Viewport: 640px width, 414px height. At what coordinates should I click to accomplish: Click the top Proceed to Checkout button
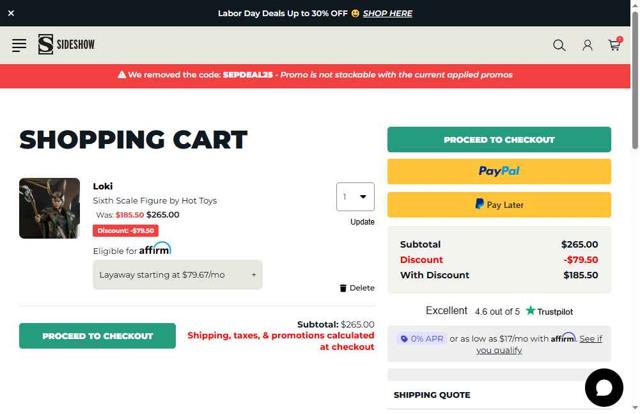pyautogui.click(x=499, y=140)
